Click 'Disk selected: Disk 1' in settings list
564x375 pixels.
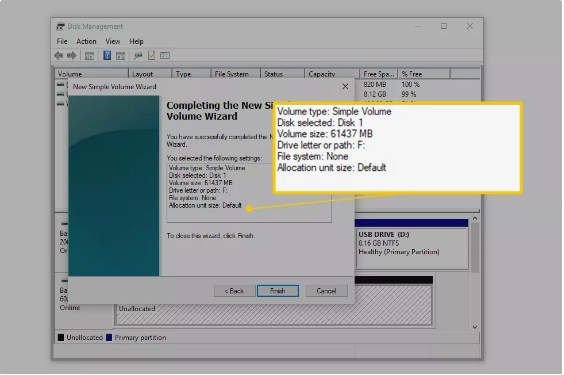[197, 175]
